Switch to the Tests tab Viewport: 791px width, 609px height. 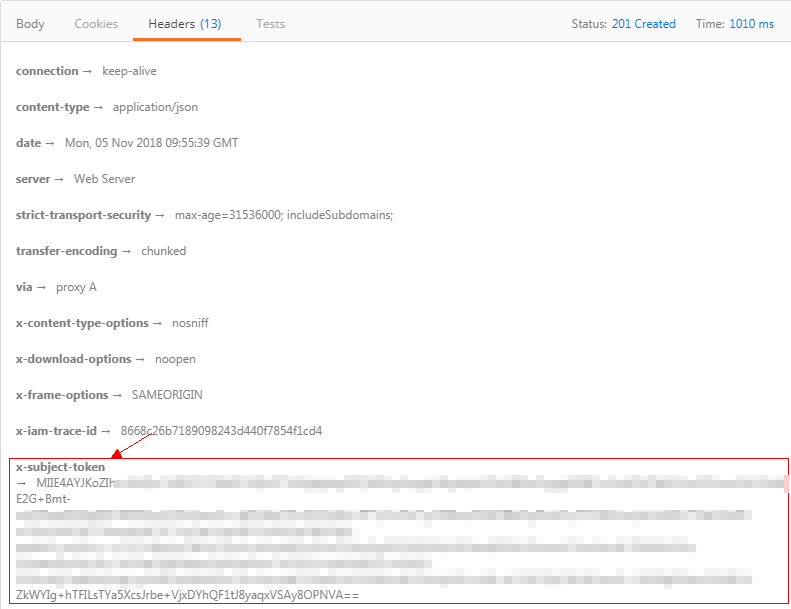pos(270,23)
